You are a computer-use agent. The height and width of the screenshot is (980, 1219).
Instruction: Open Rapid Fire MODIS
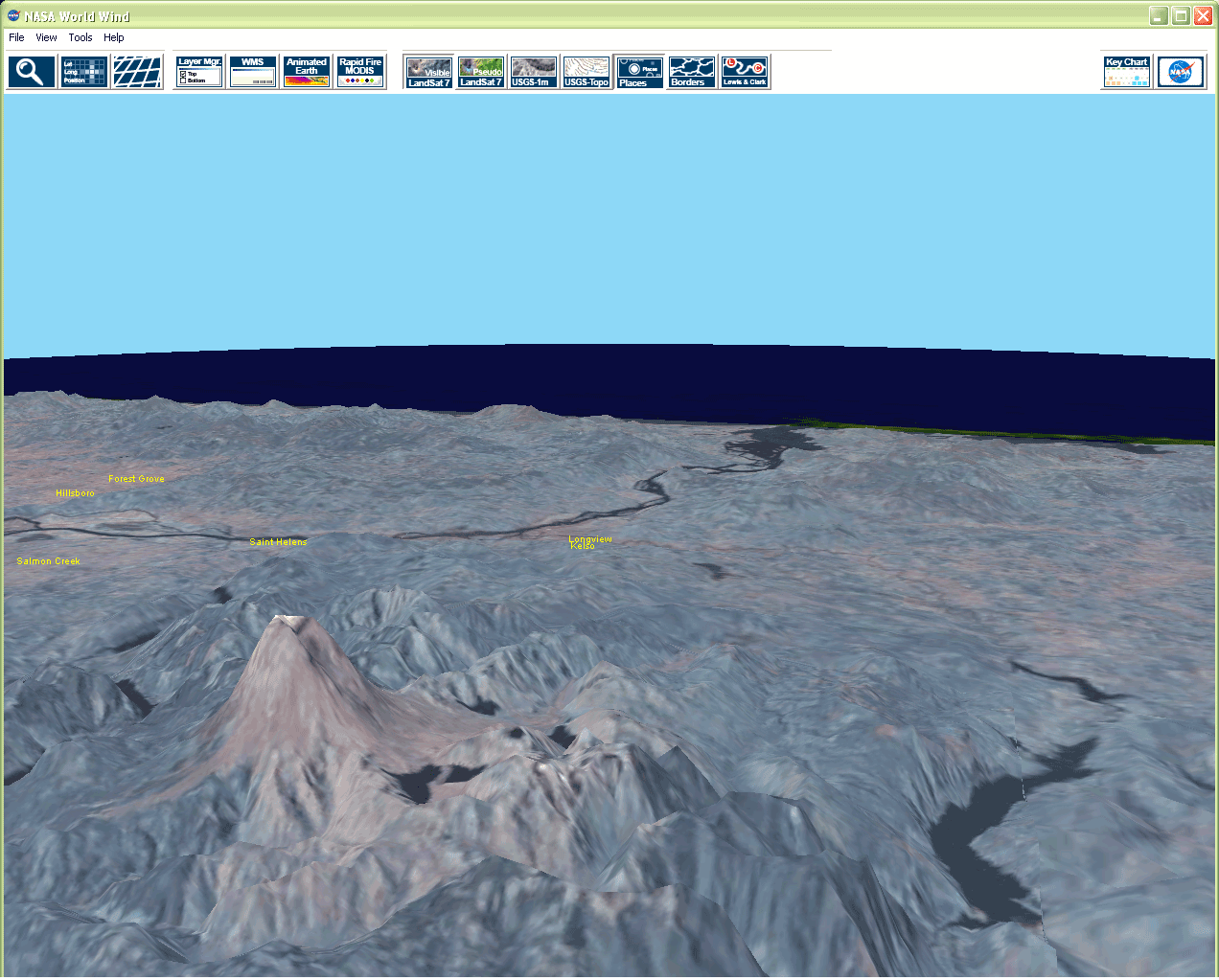click(360, 72)
